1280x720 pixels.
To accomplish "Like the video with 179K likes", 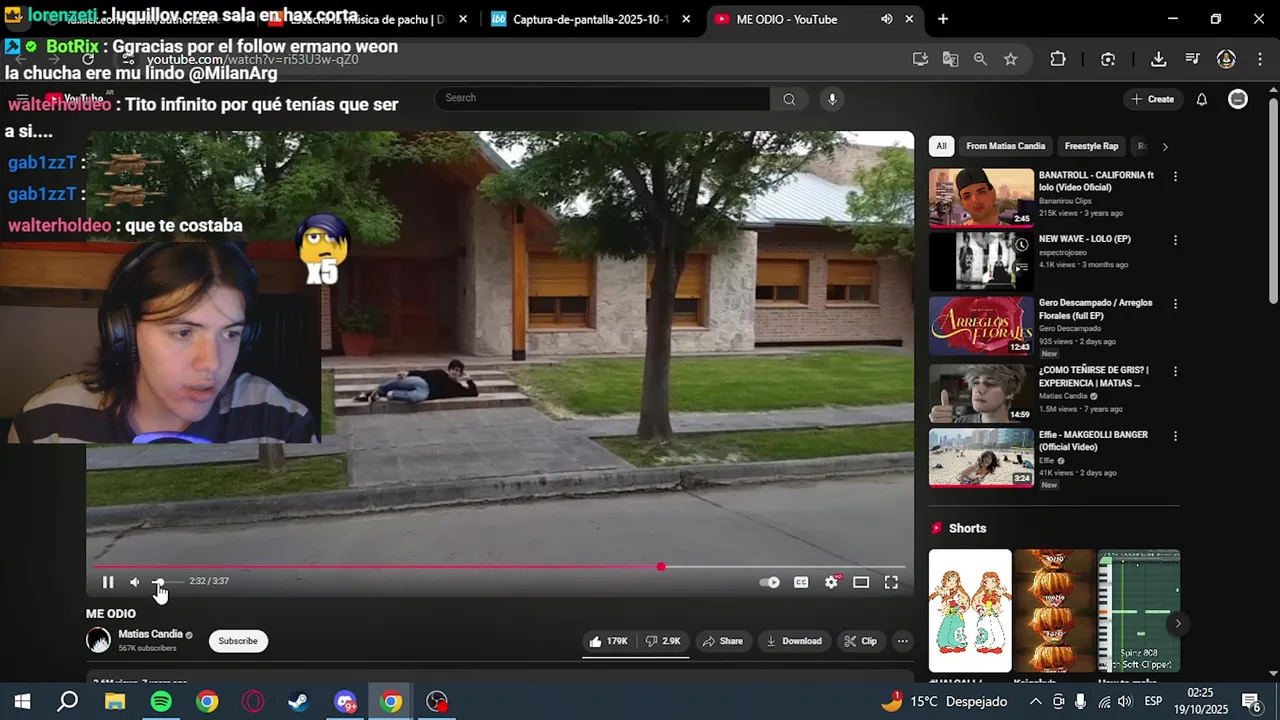I will tap(608, 641).
